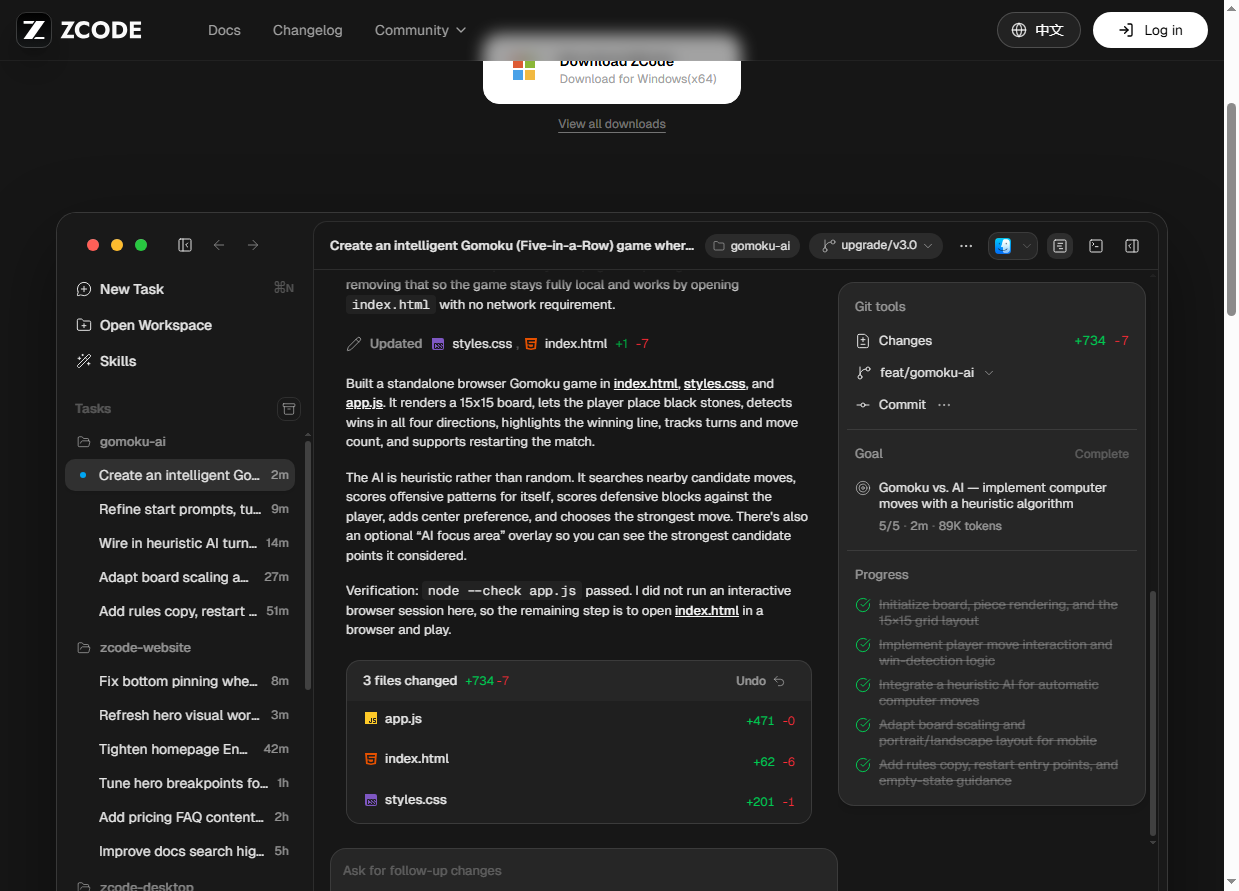Click the Finder app icon in header

(1003, 246)
